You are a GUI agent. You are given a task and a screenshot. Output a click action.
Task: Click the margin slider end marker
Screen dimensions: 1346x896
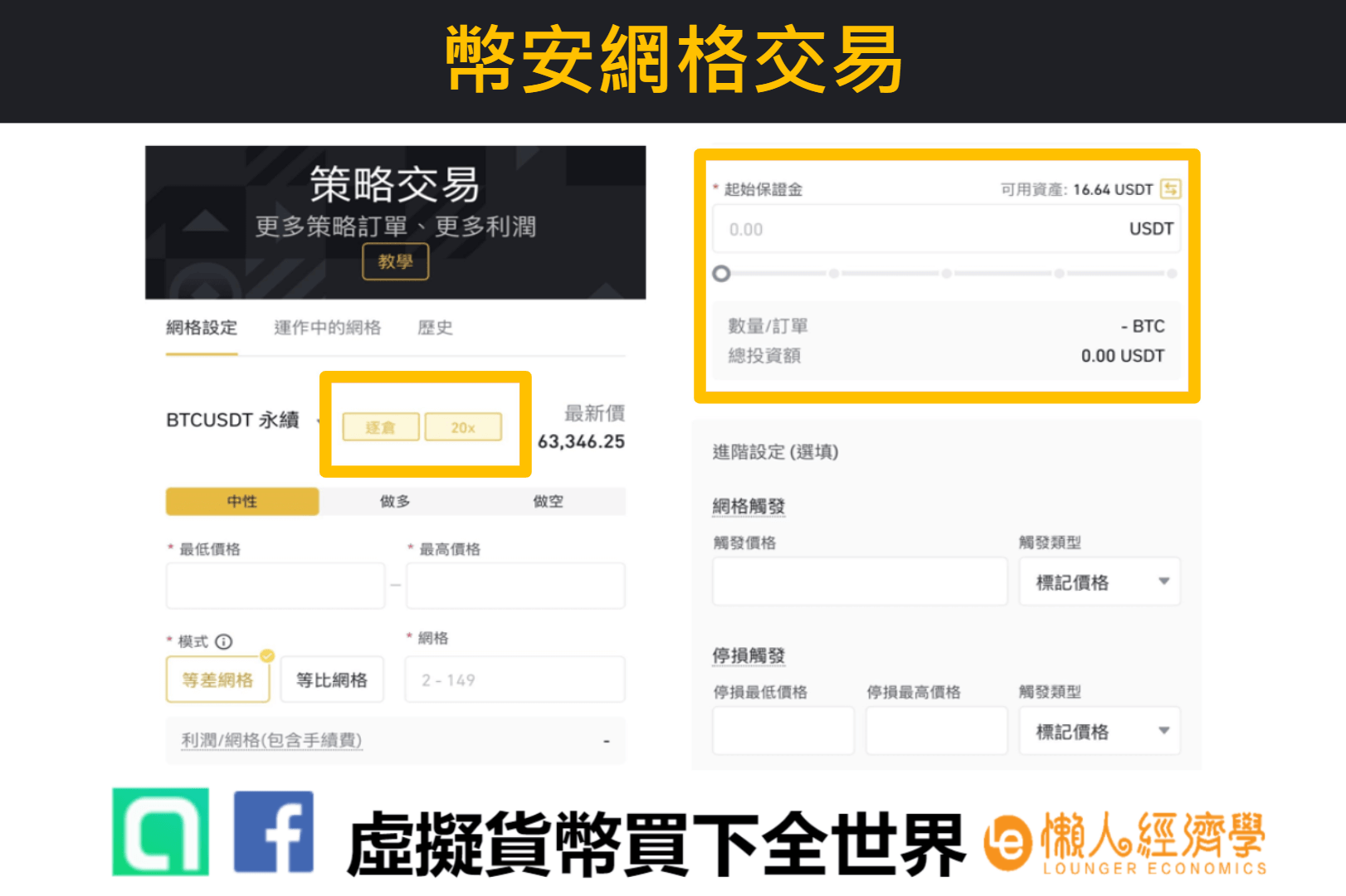coord(1172,273)
